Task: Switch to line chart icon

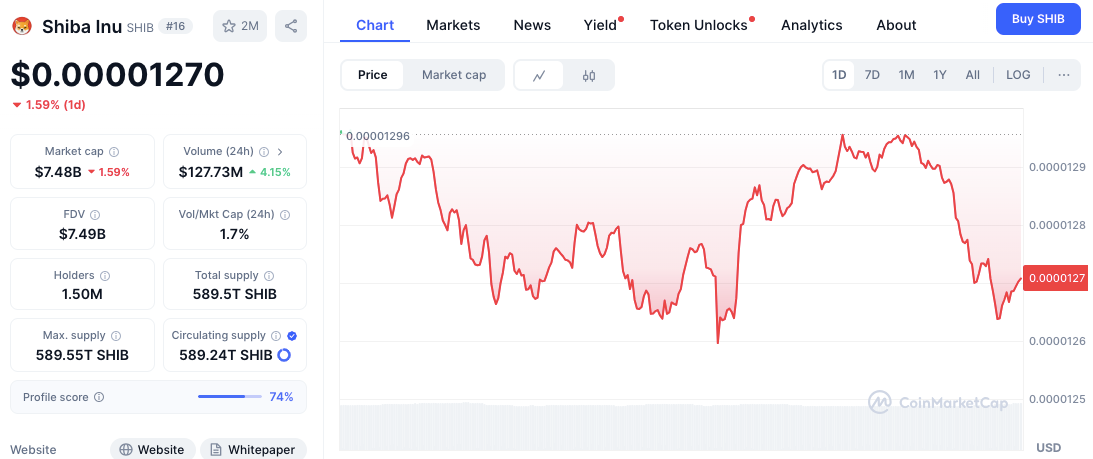Action: (539, 75)
